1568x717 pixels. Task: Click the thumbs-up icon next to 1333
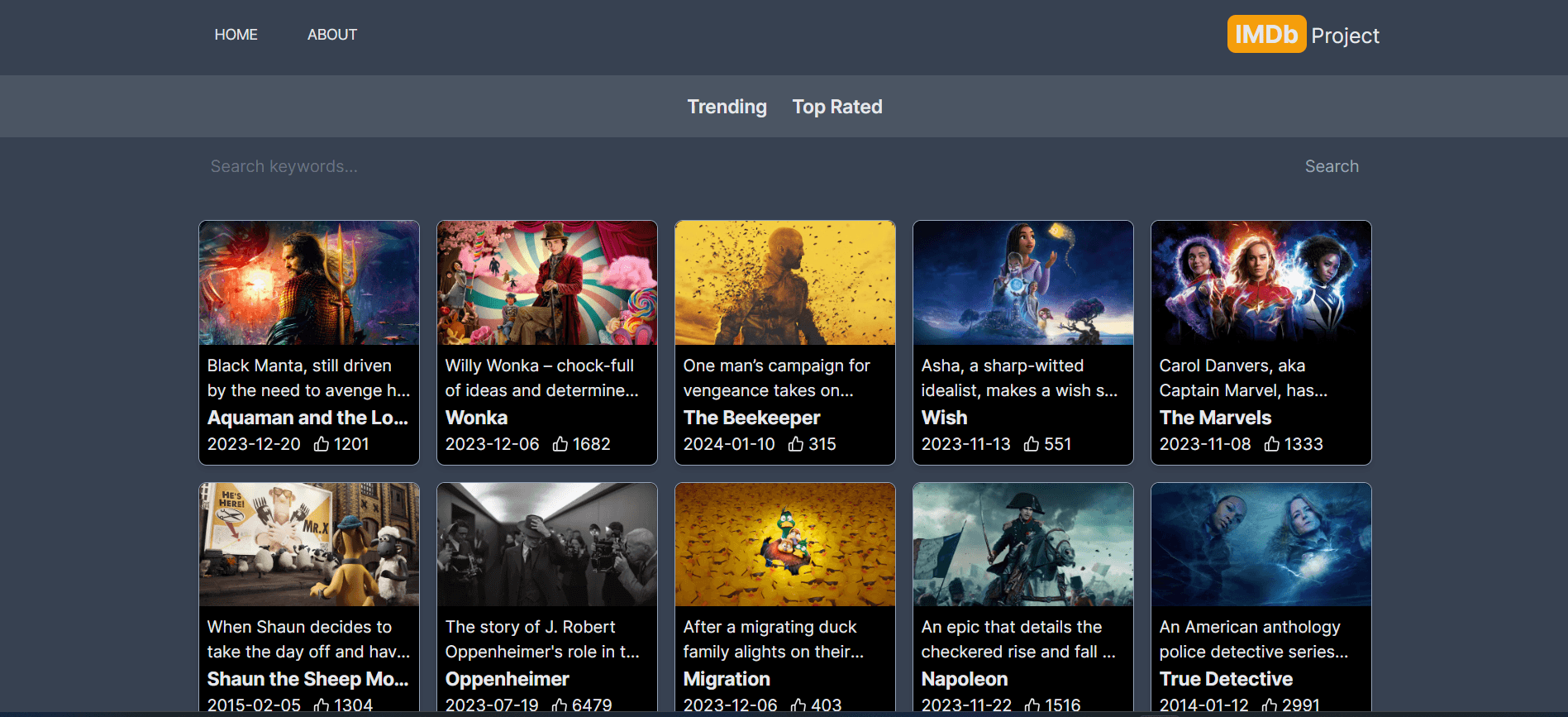1272,444
